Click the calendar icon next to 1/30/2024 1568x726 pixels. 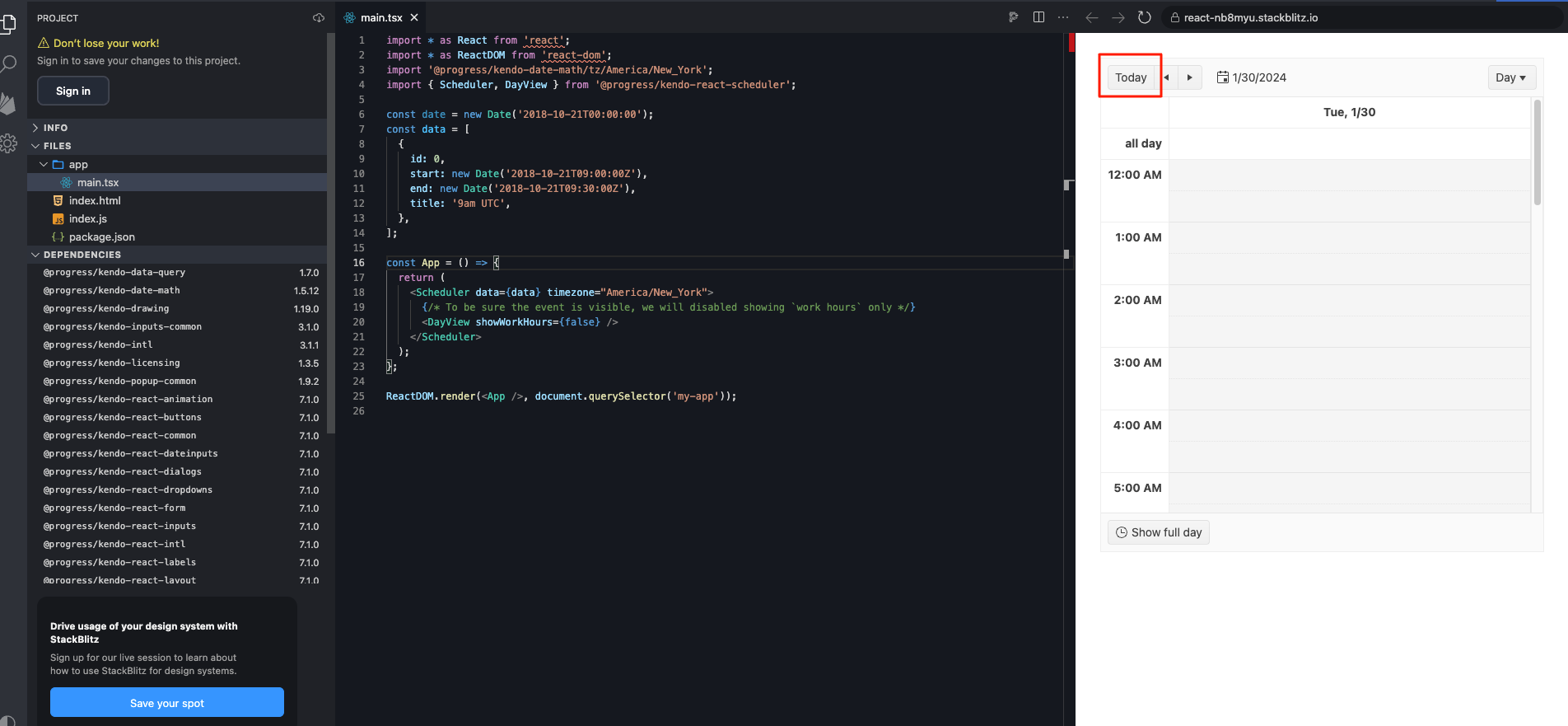(1223, 77)
